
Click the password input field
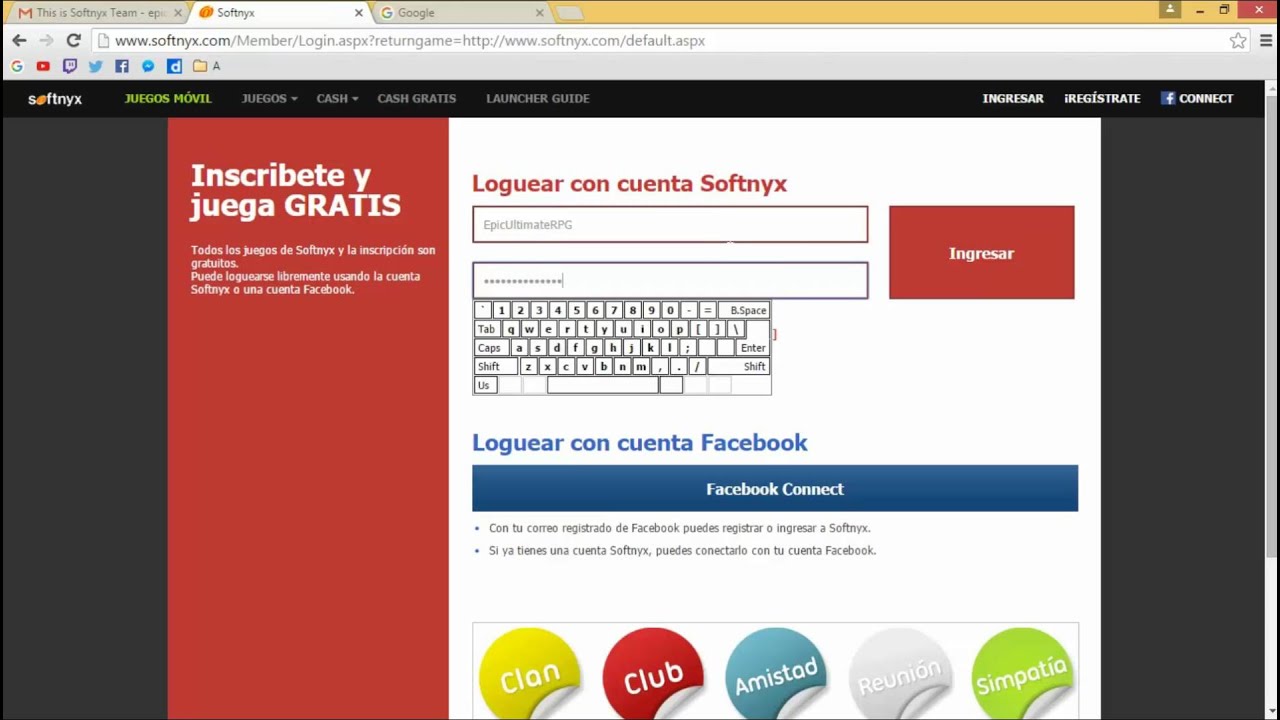point(670,281)
